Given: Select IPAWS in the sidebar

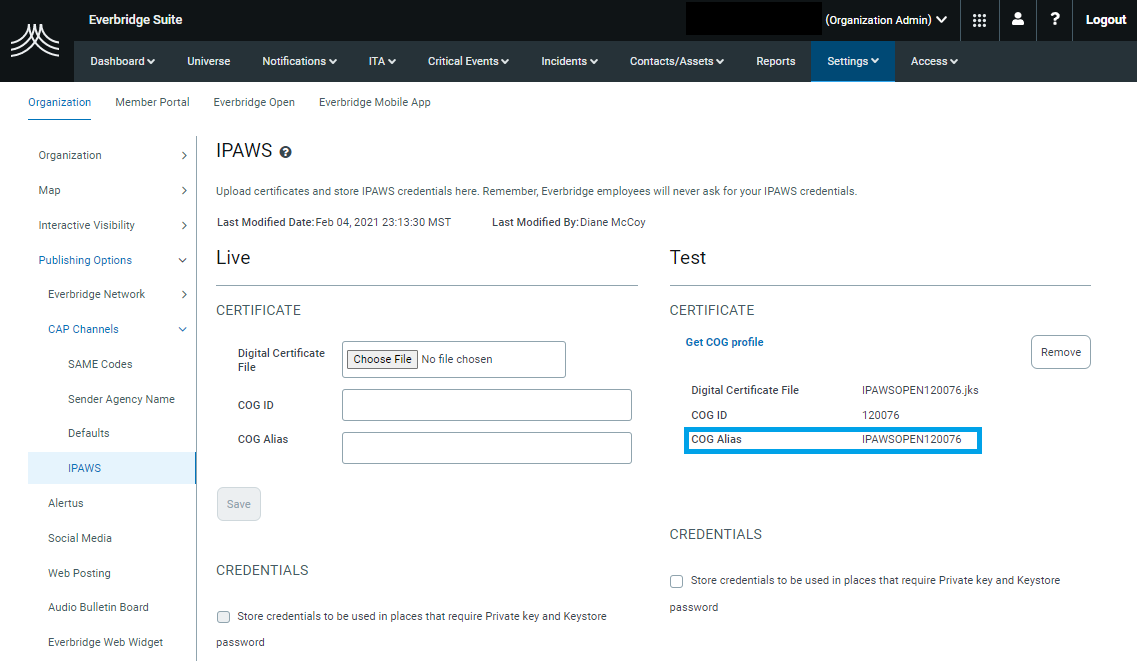Looking at the screenshot, I should click(112, 468).
